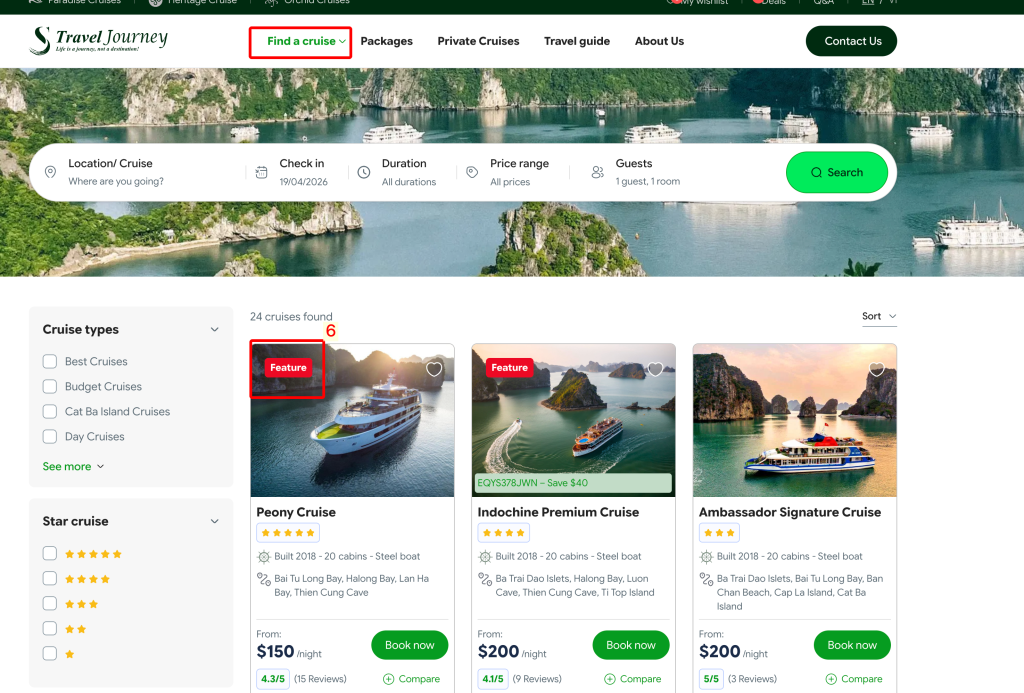Viewport: 1024px width, 693px height.
Task: Open the Sort dropdown
Action: 879,316
